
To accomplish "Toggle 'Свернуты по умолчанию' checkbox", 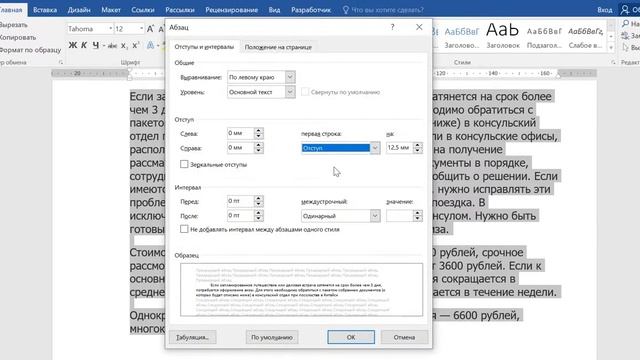I will [305, 92].
